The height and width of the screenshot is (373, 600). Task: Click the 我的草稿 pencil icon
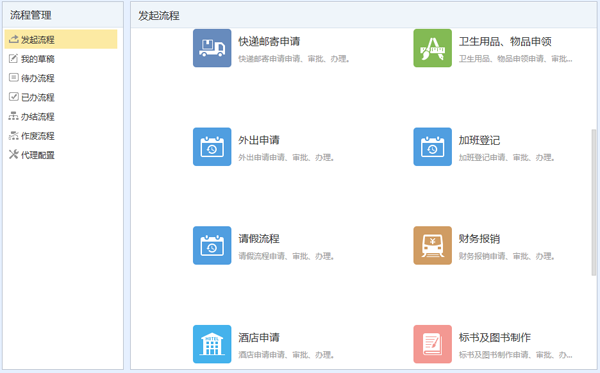[13, 59]
